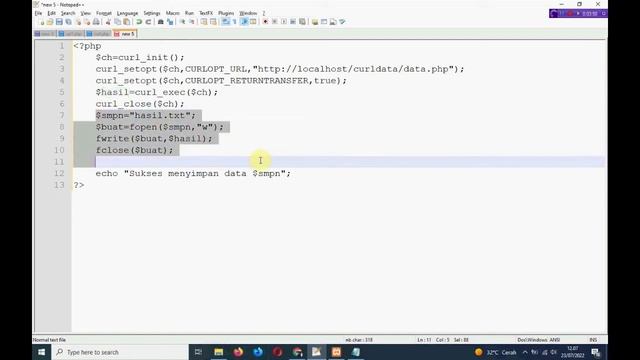Redo the edit via the toolbar arrow
640x360 pixels.
pos(149,22)
